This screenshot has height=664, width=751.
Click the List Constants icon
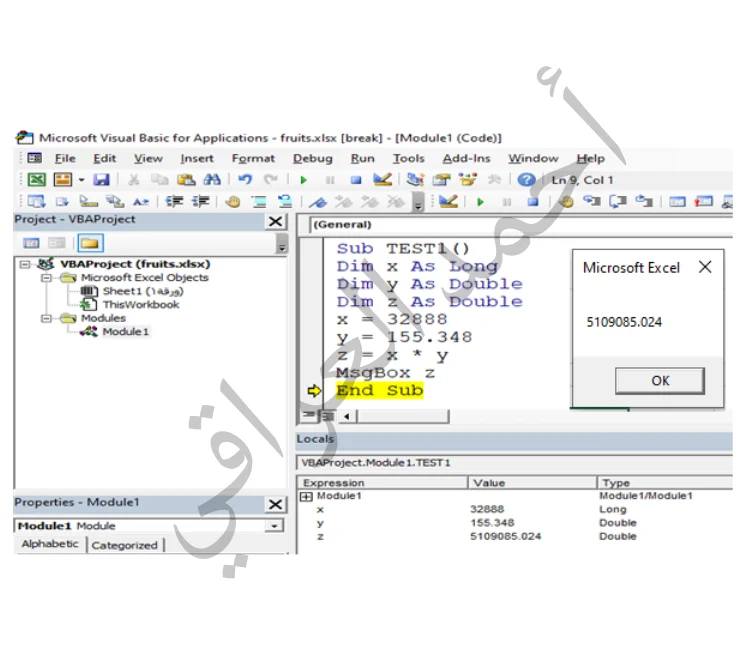pos(62,202)
